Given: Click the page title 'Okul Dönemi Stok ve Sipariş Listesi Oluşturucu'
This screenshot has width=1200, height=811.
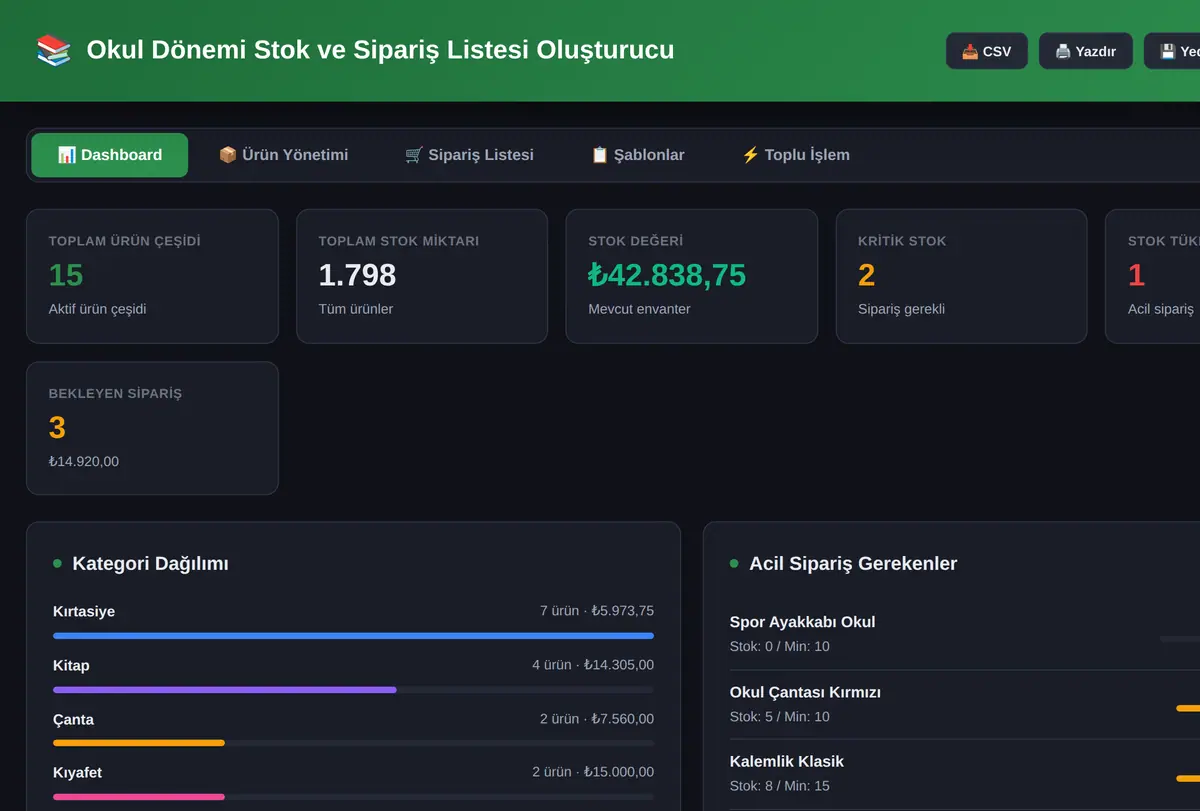Looking at the screenshot, I should (x=380, y=50).
